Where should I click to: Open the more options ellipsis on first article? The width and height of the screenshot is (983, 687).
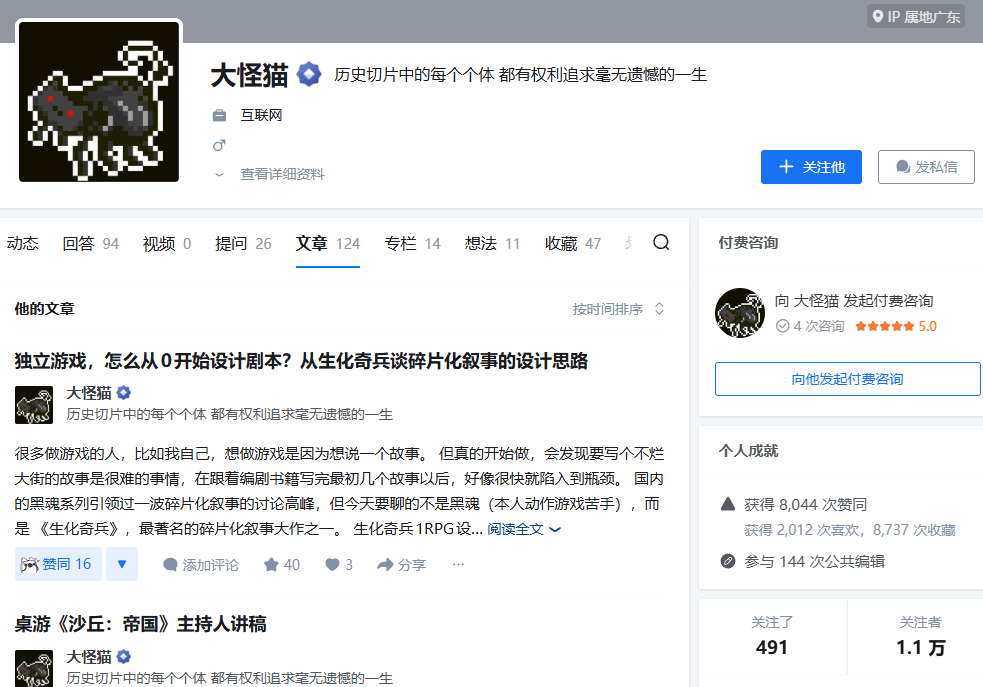pyautogui.click(x=458, y=564)
